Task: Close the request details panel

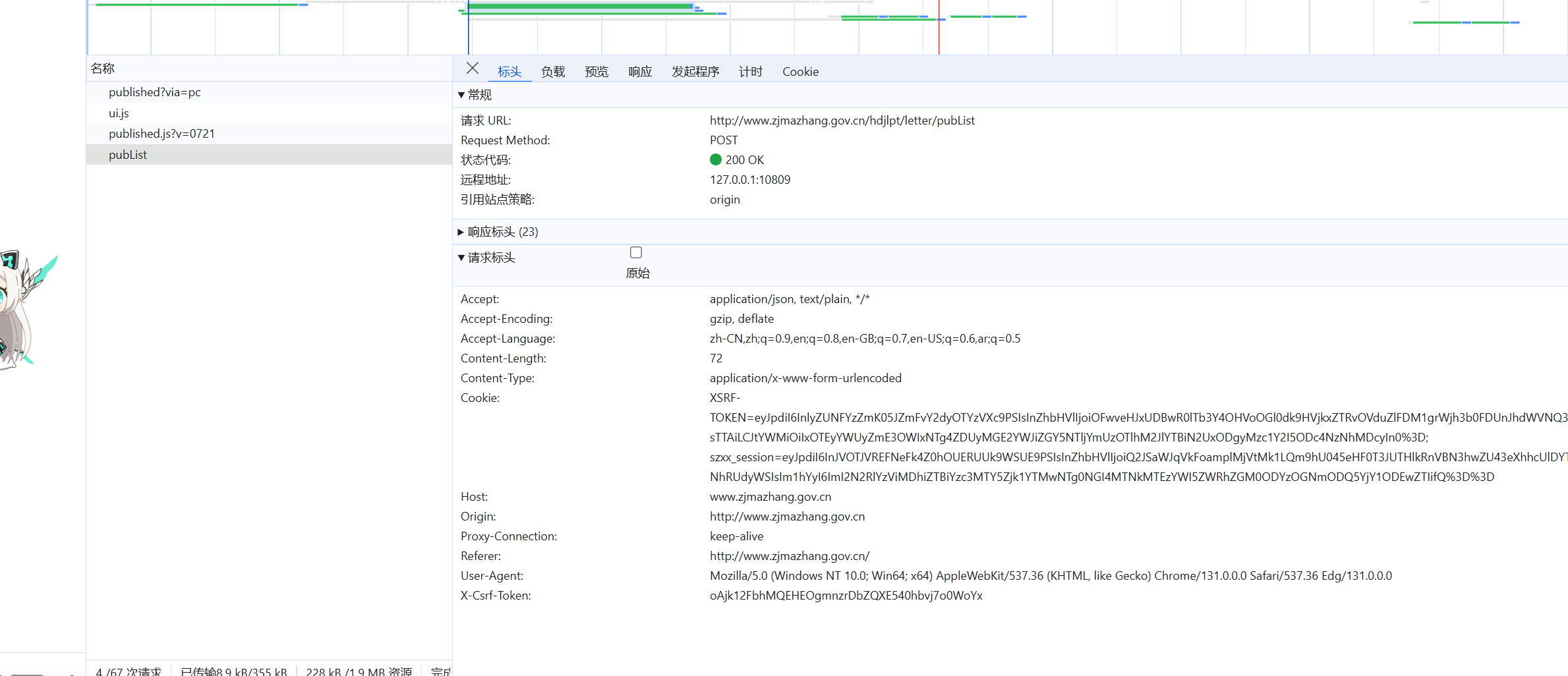Action: [473, 69]
